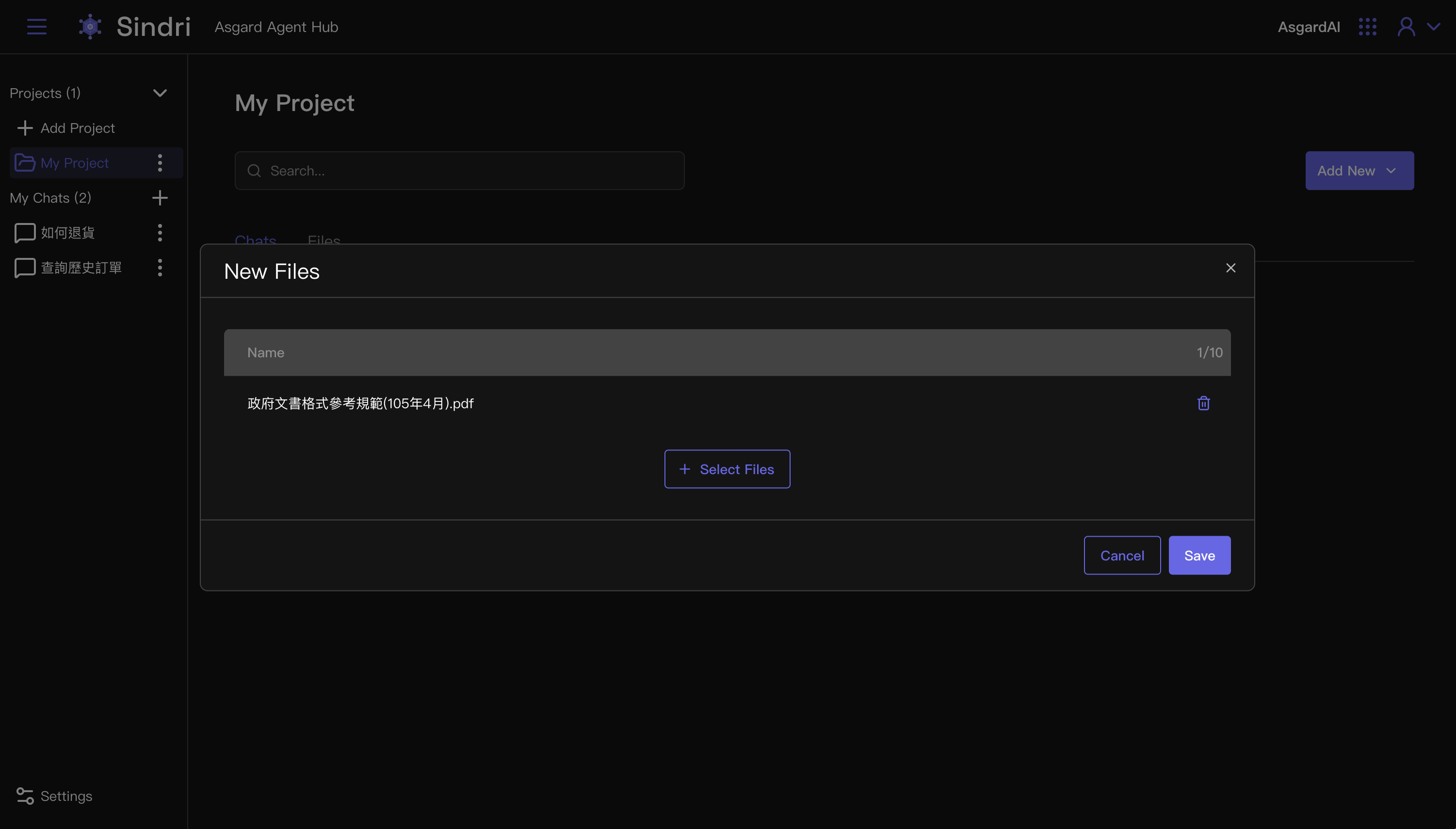Click the AsgardAI label

click(x=1309, y=27)
